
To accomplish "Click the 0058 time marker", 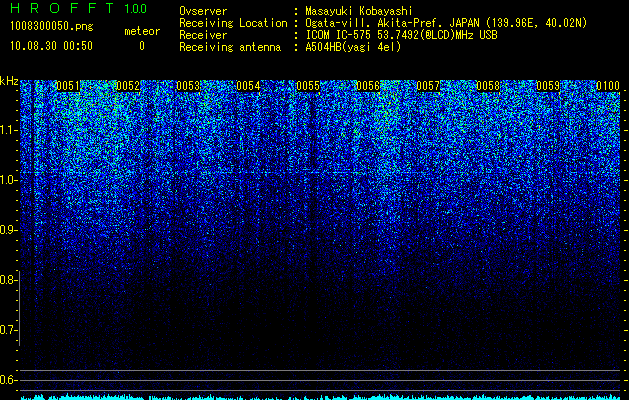I will pyautogui.click(x=489, y=86).
